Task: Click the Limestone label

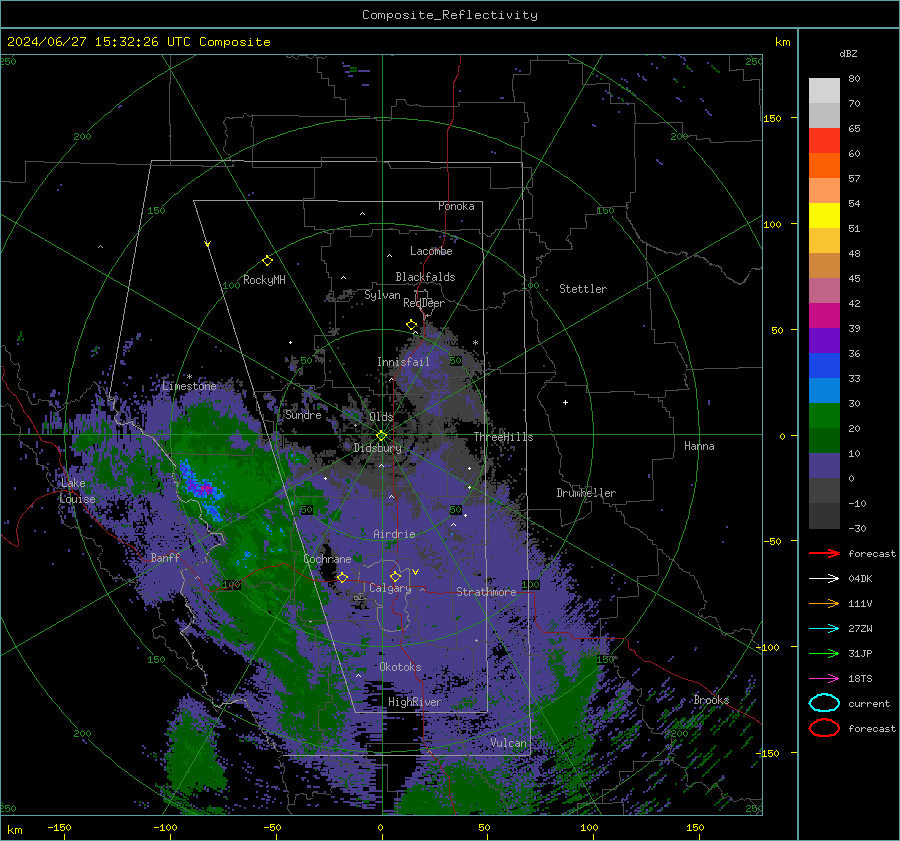Action: coord(189,386)
